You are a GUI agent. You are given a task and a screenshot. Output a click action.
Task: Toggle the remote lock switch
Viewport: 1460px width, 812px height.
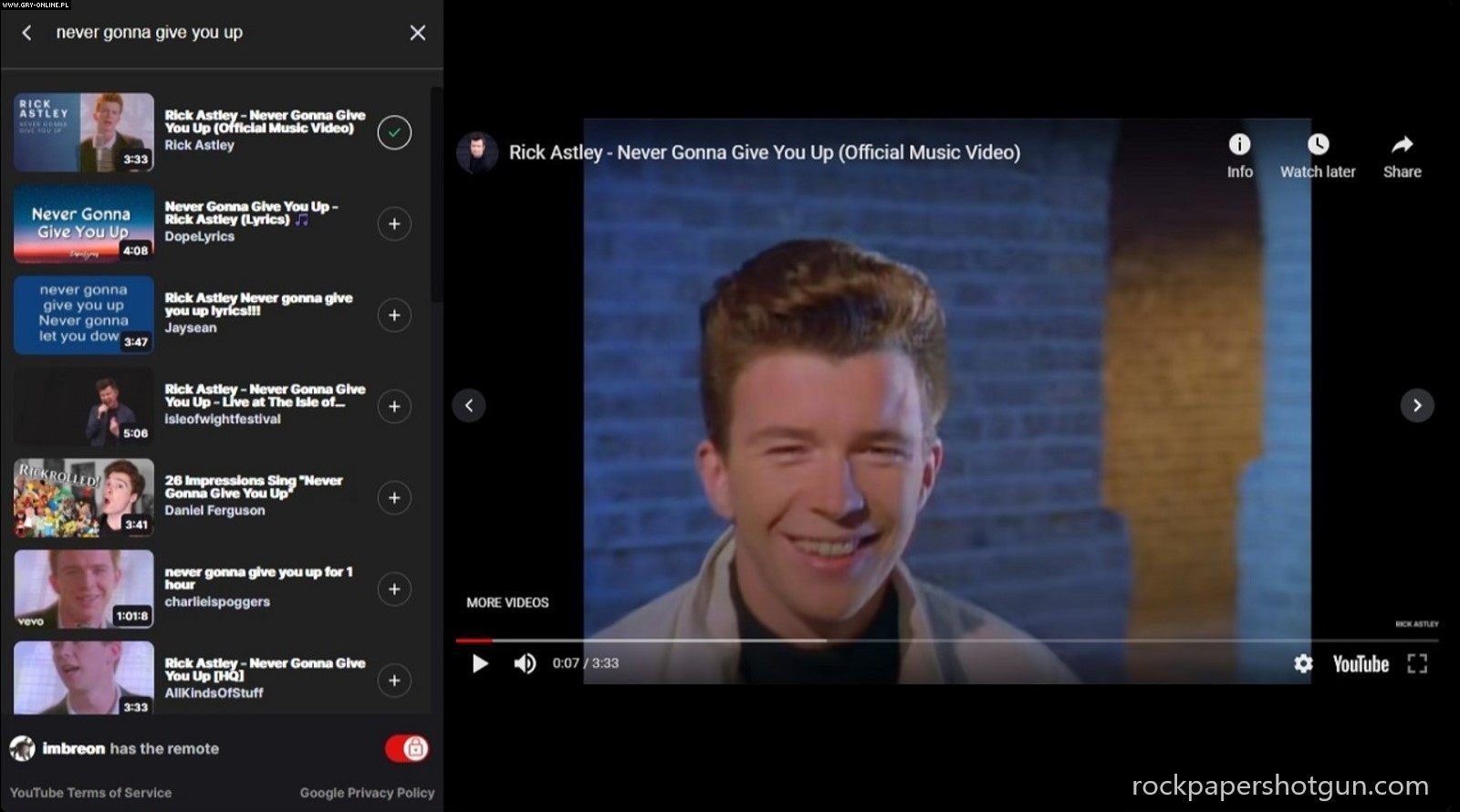[407, 748]
